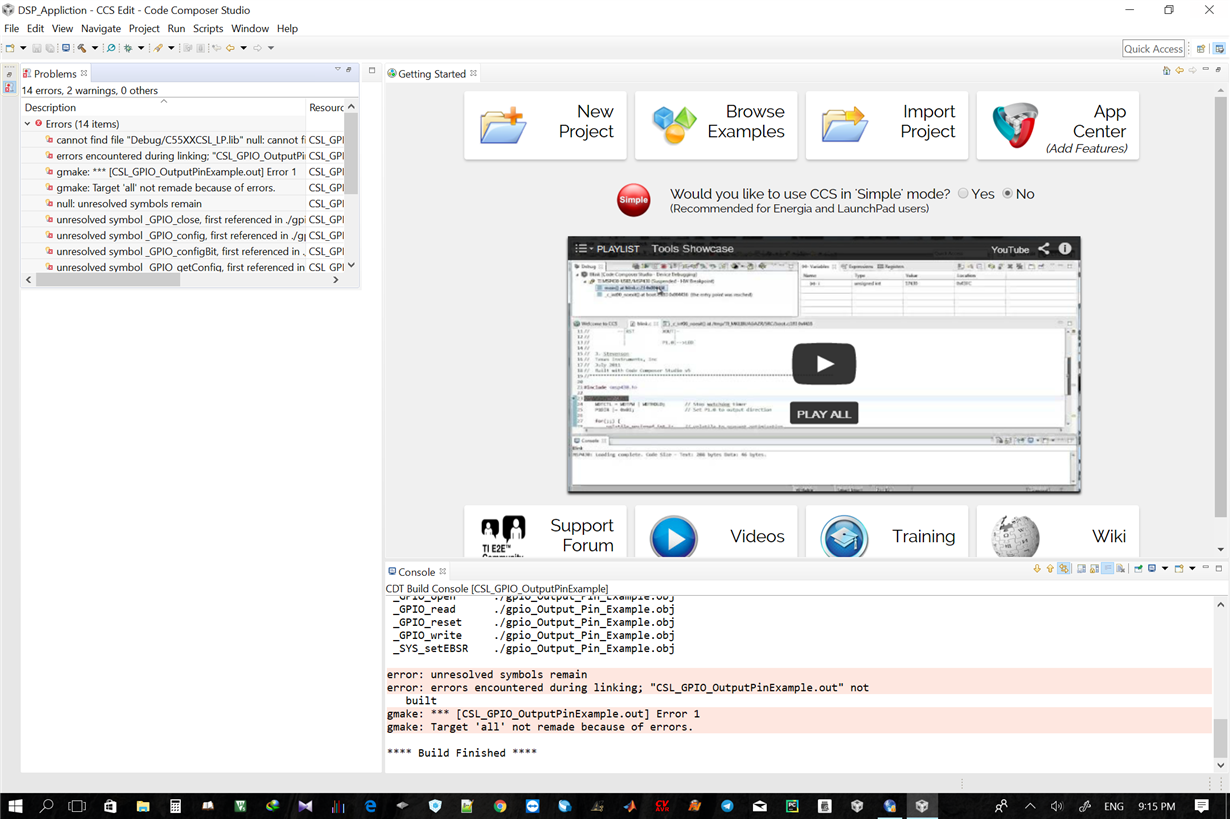Select 'gmake: Target all not remade' error

pos(165,187)
